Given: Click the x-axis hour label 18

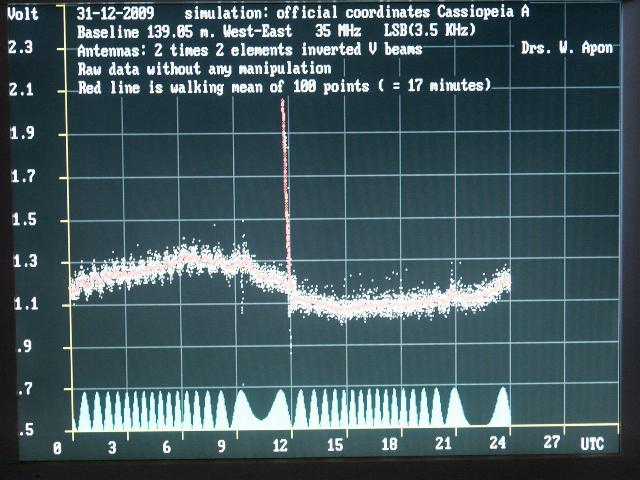Looking at the screenshot, I should (x=389, y=444).
